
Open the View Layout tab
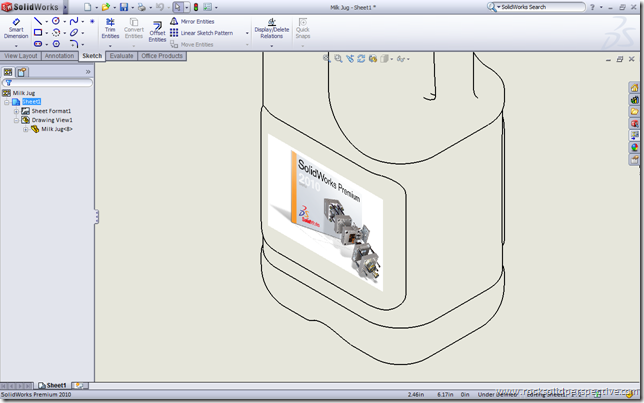21,56
